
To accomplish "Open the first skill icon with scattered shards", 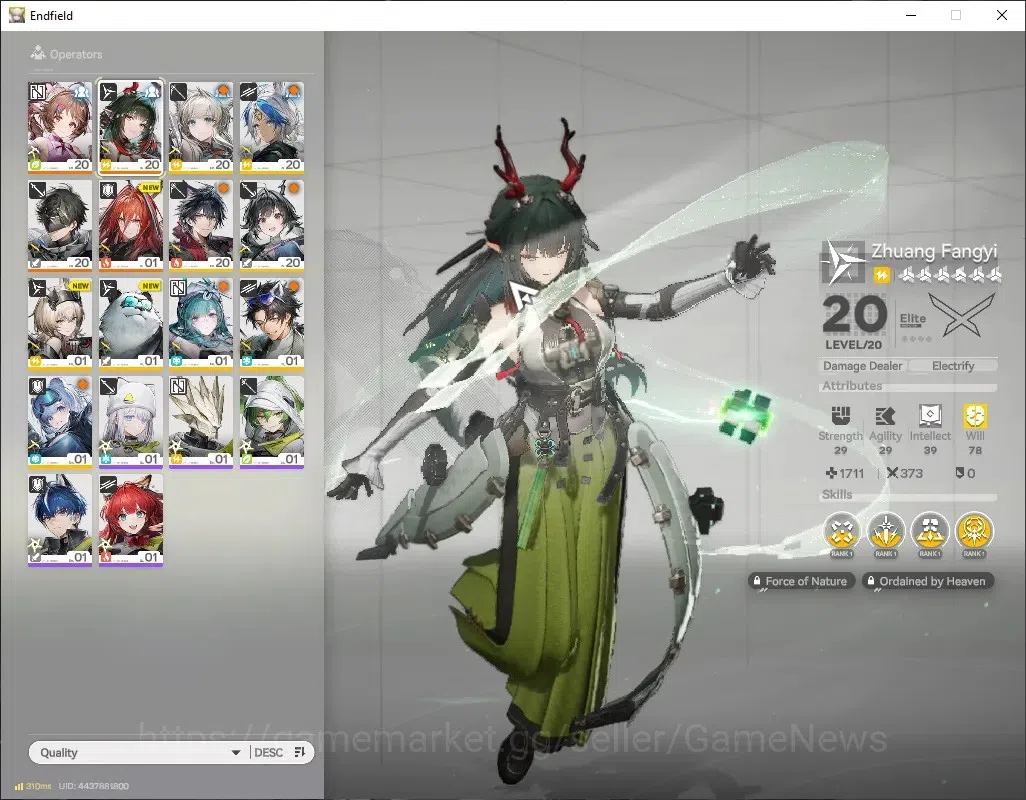I will click(x=841, y=530).
